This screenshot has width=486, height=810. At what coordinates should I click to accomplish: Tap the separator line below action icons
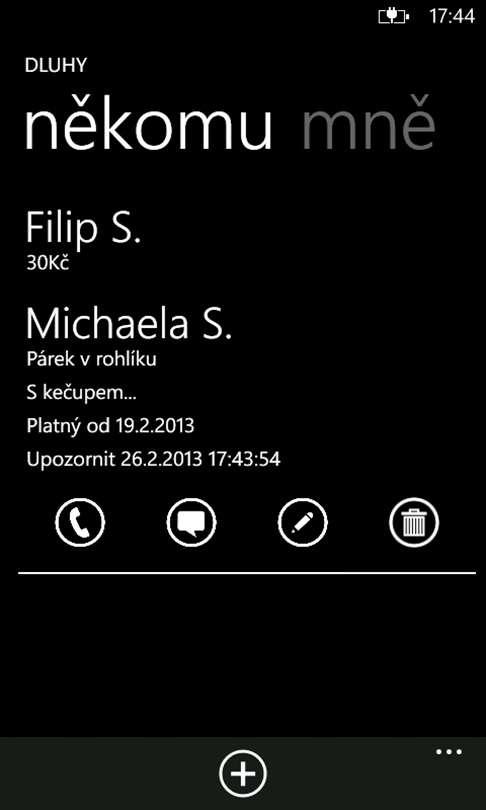(247, 573)
